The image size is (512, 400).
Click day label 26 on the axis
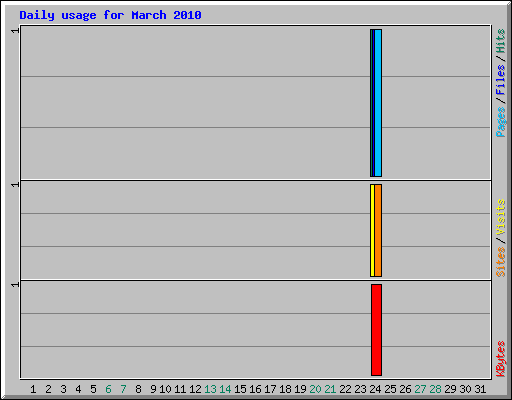point(405,389)
